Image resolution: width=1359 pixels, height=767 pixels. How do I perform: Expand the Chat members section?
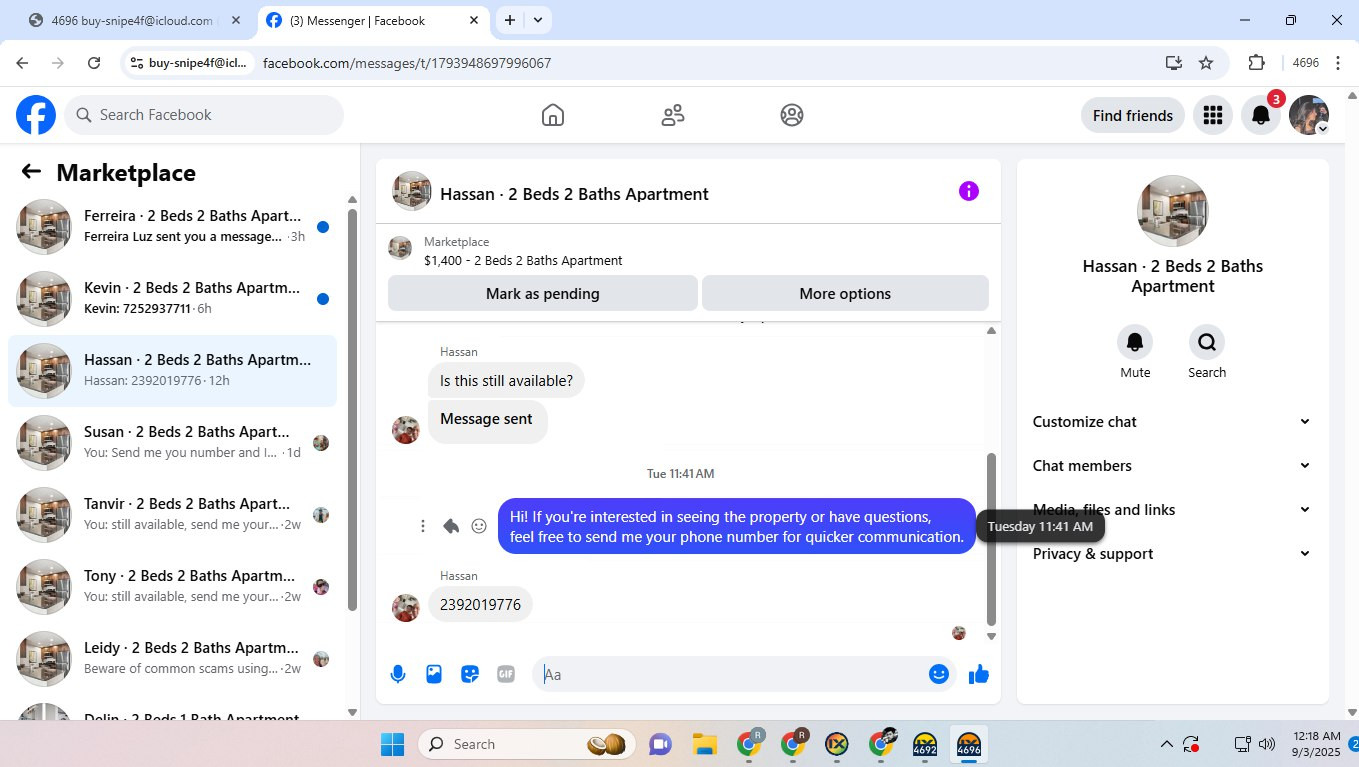[1172, 466]
